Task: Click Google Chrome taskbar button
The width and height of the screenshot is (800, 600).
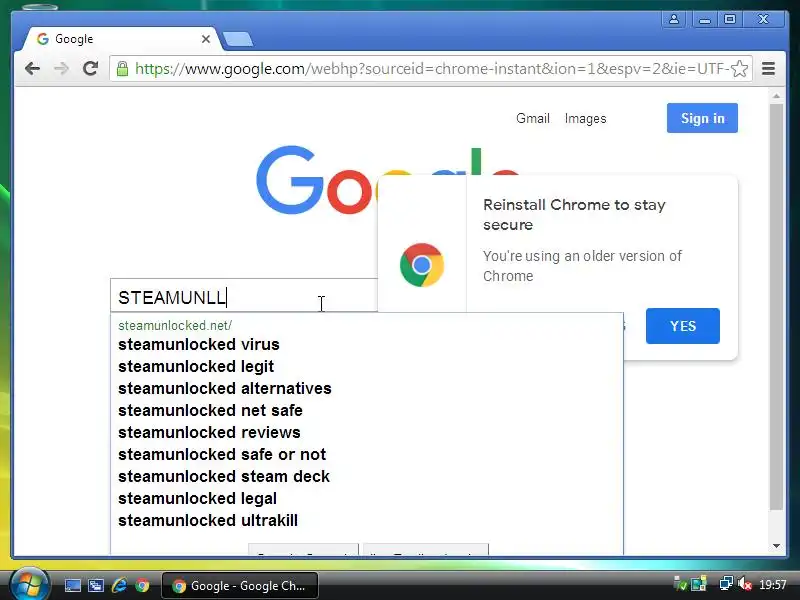Action: (x=240, y=586)
